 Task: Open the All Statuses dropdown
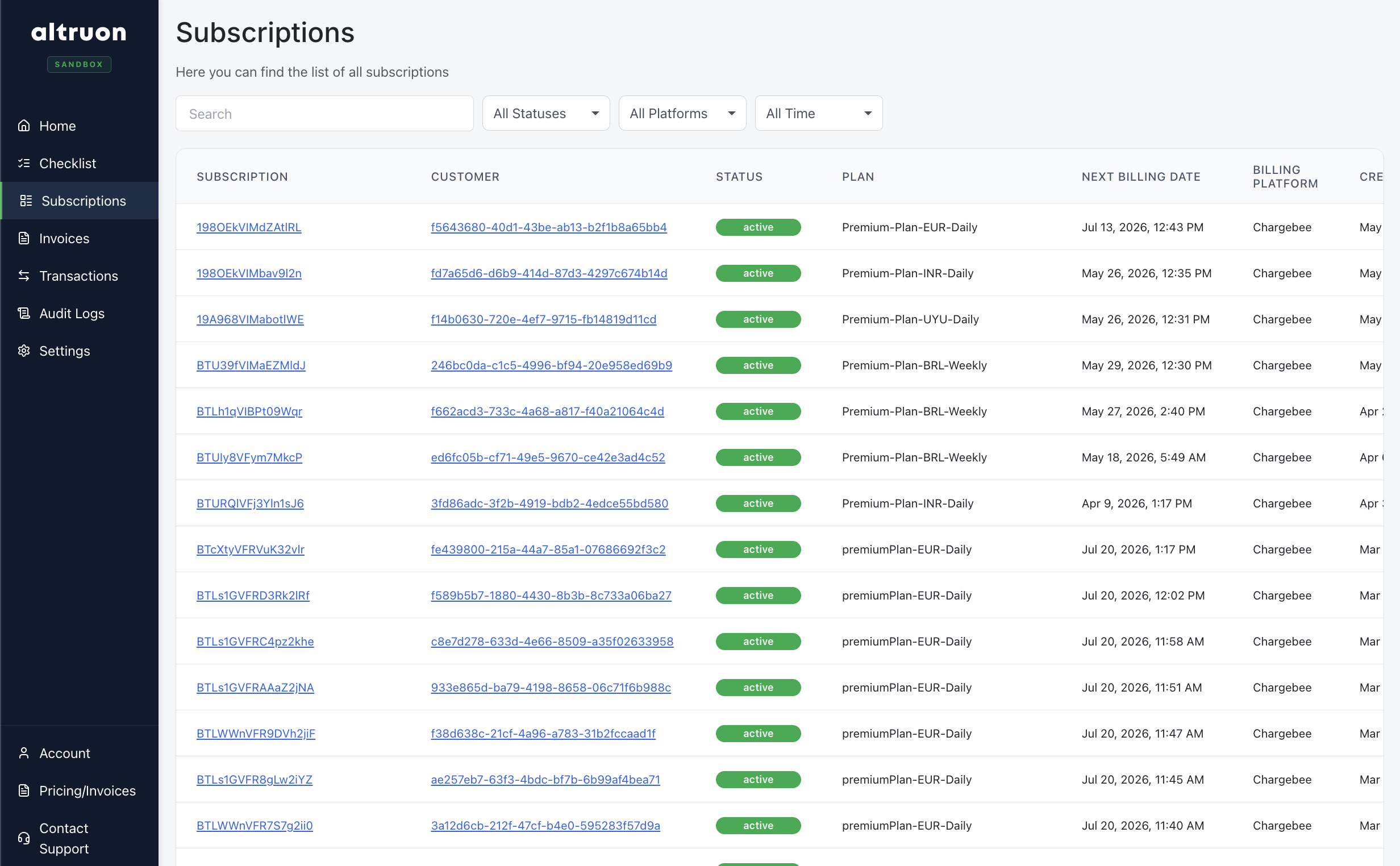(545, 114)
